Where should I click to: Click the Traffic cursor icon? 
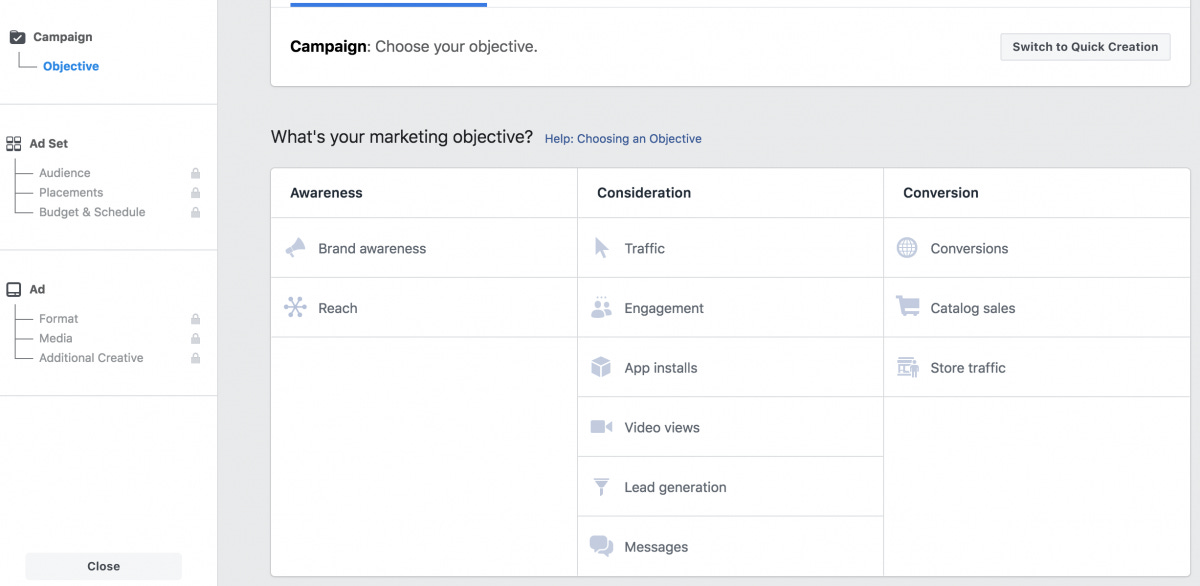(x=601, y=248)
